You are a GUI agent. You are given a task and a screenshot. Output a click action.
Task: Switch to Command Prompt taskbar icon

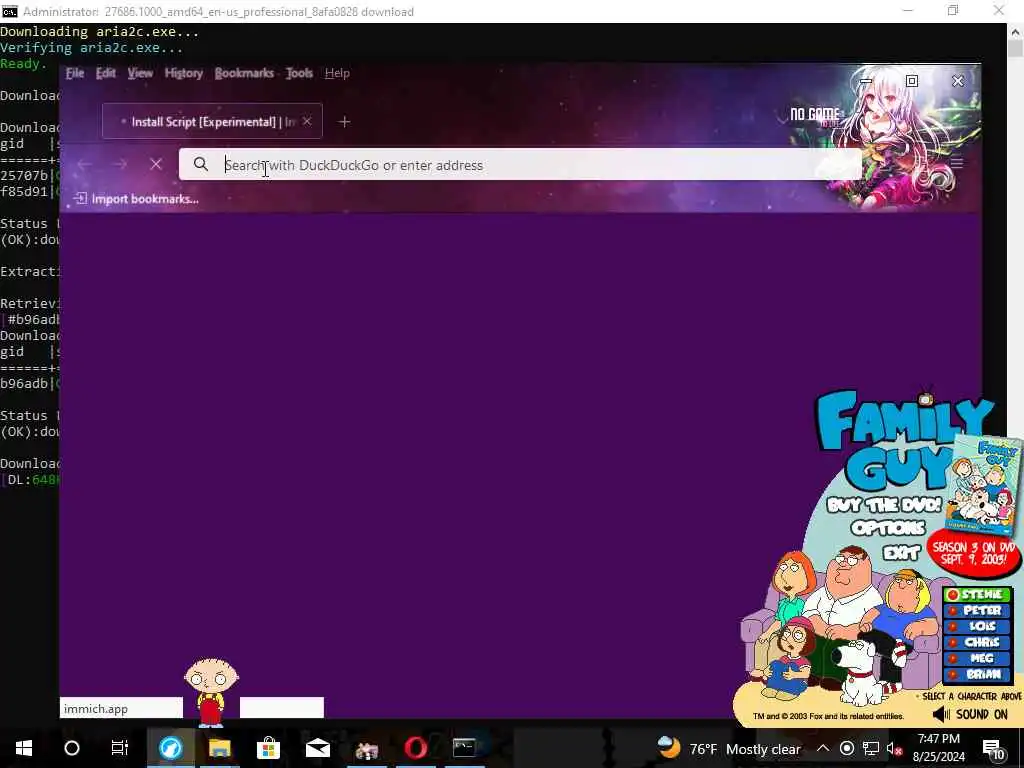[x=464, y=748]
